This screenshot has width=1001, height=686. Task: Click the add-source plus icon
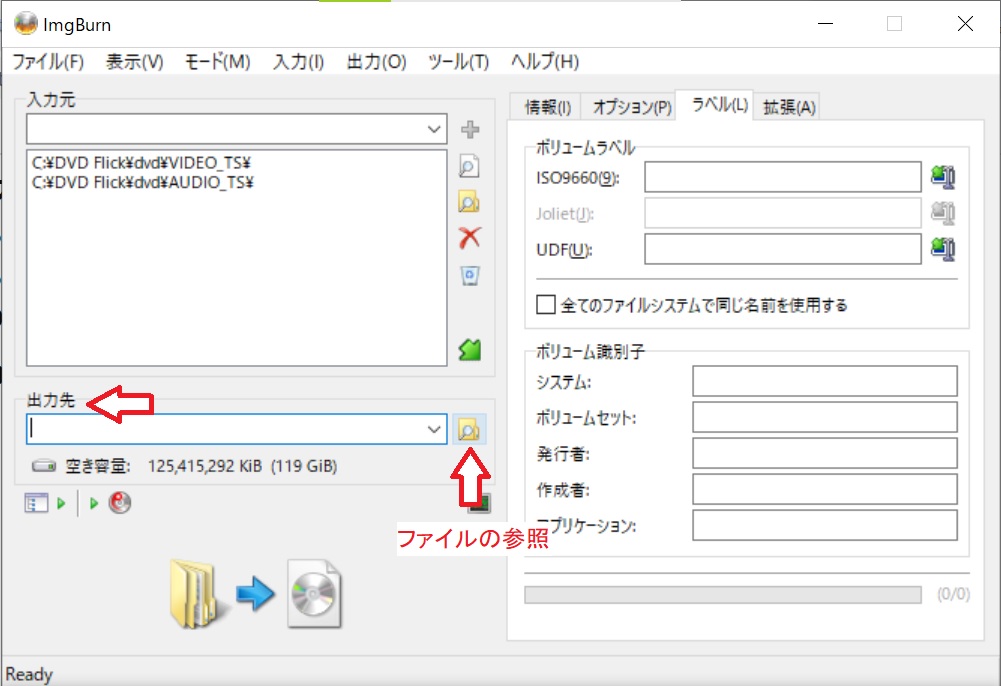470,130
